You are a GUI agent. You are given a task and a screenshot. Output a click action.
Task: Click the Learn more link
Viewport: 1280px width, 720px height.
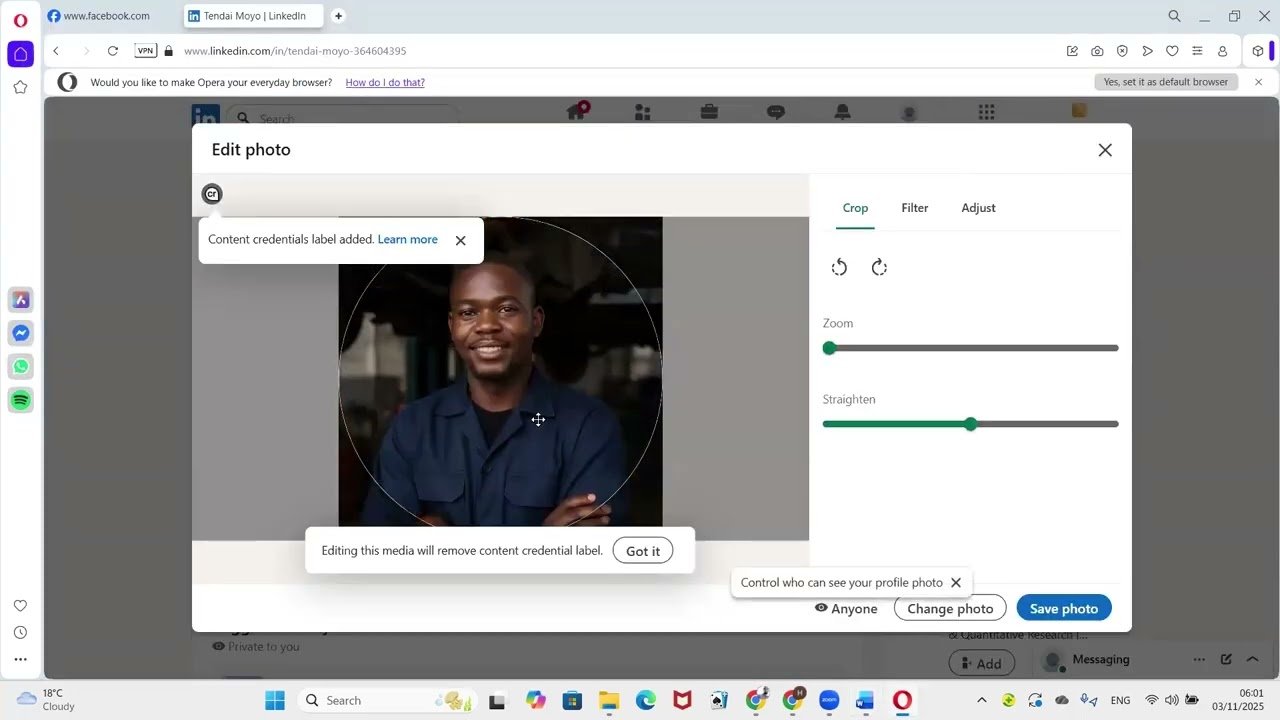408,240
